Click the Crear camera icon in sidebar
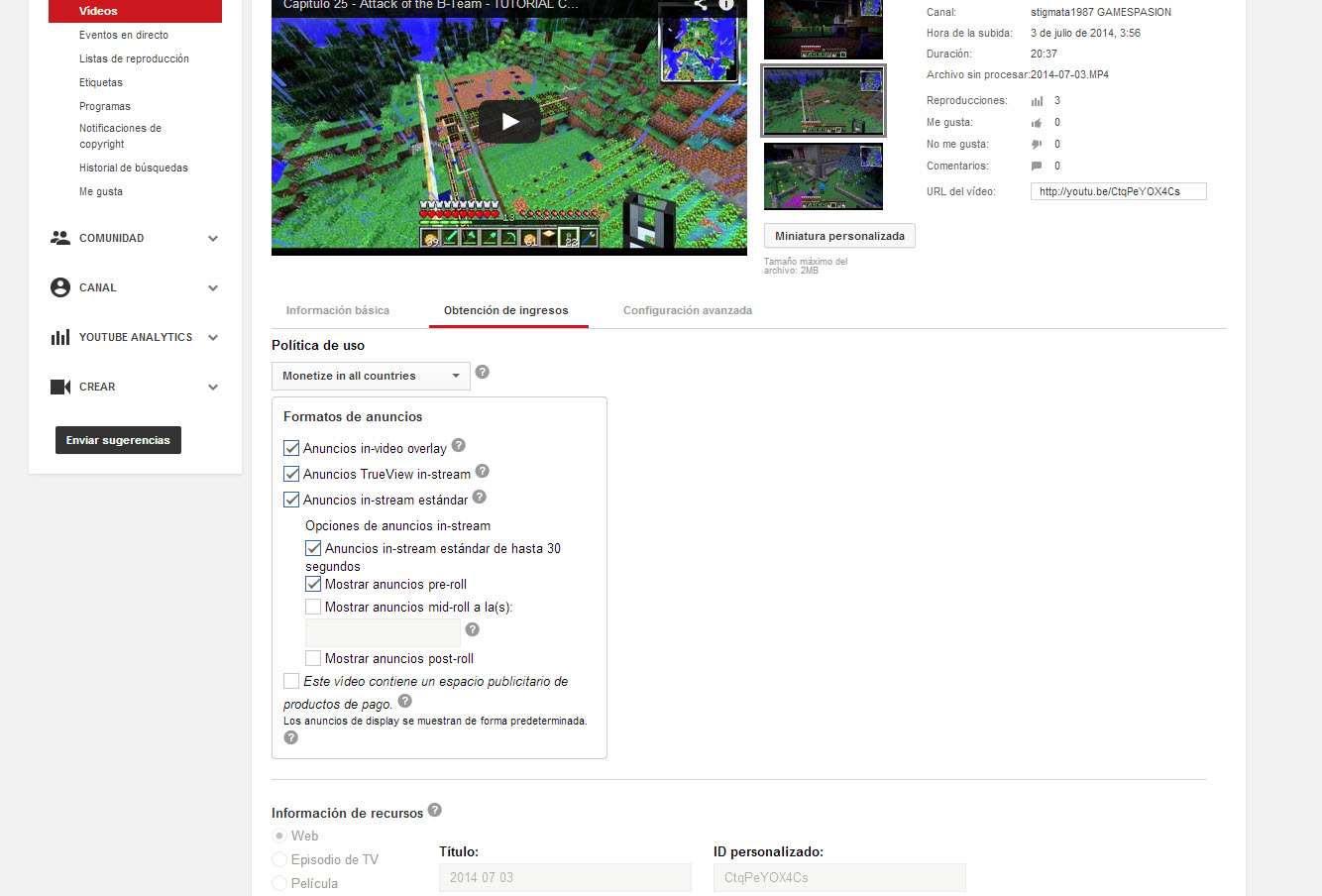 pyautogui.click(x=60, y=387)
